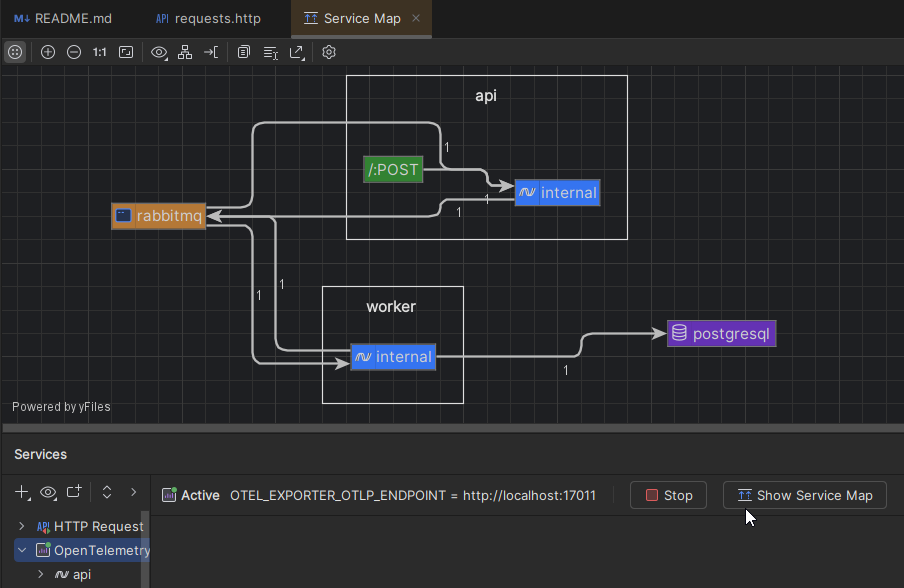Open the Service Map settings gear
The height and width of the screenshot is (588, 904).
click(329, 52)
